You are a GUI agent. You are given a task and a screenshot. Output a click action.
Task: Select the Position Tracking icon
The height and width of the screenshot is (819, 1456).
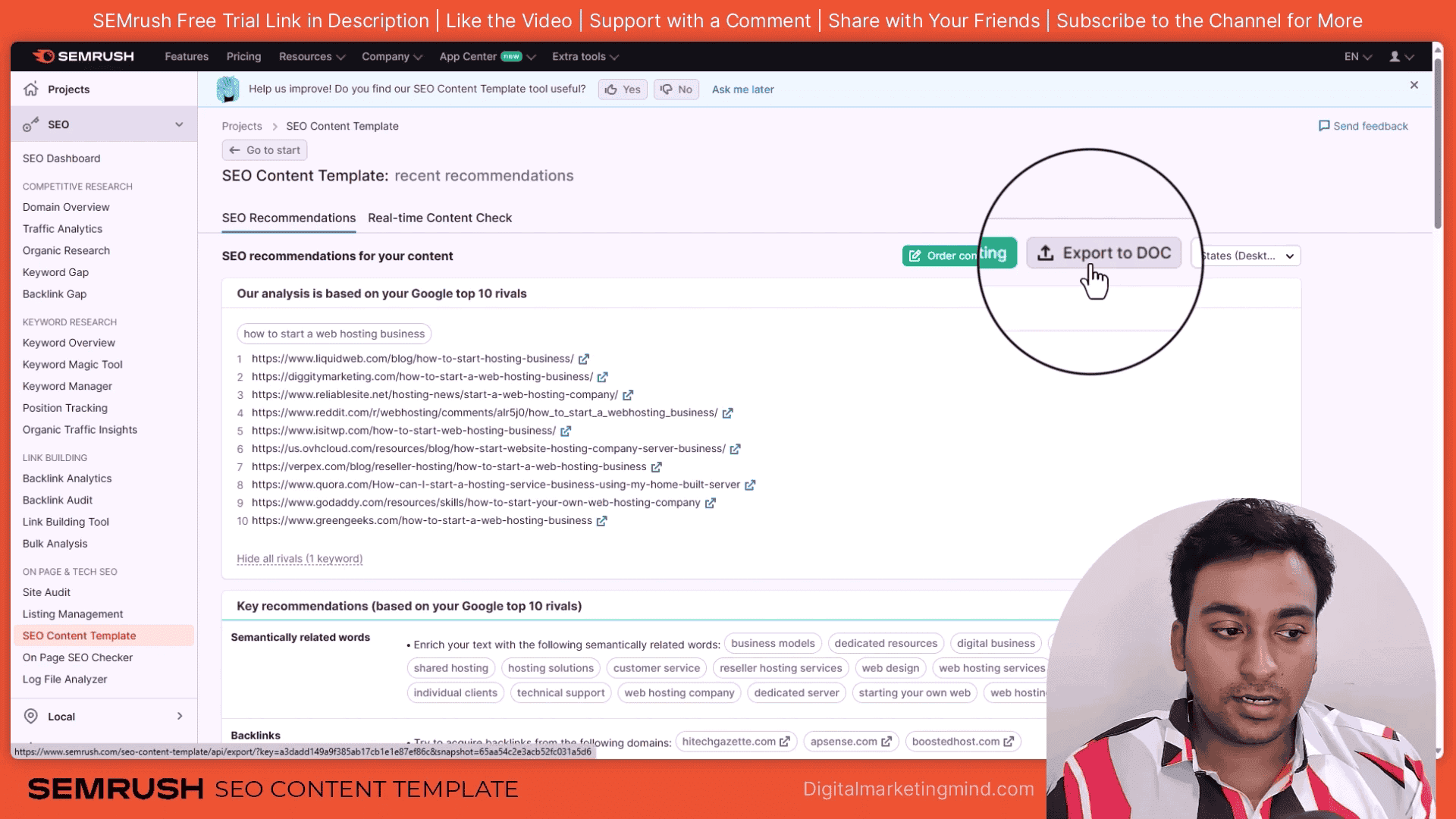(64, 407)
